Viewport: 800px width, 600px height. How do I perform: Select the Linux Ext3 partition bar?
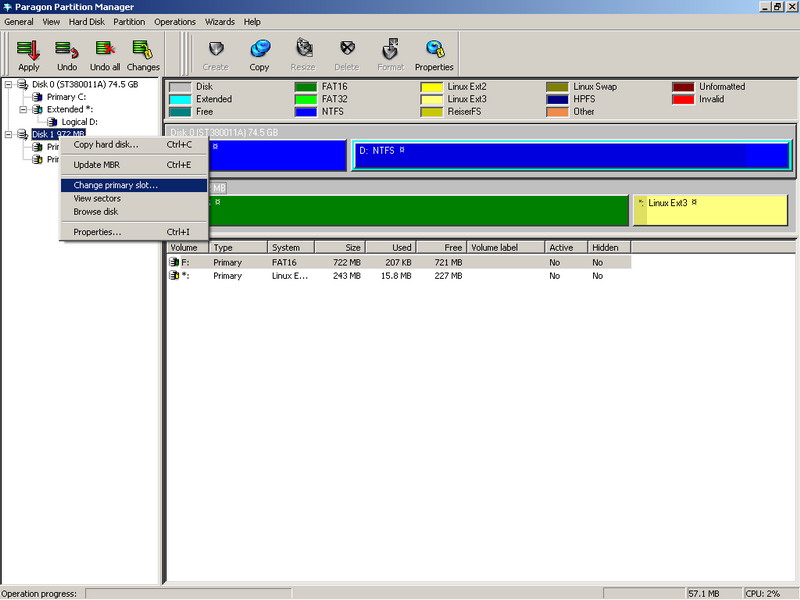[710, 210]
